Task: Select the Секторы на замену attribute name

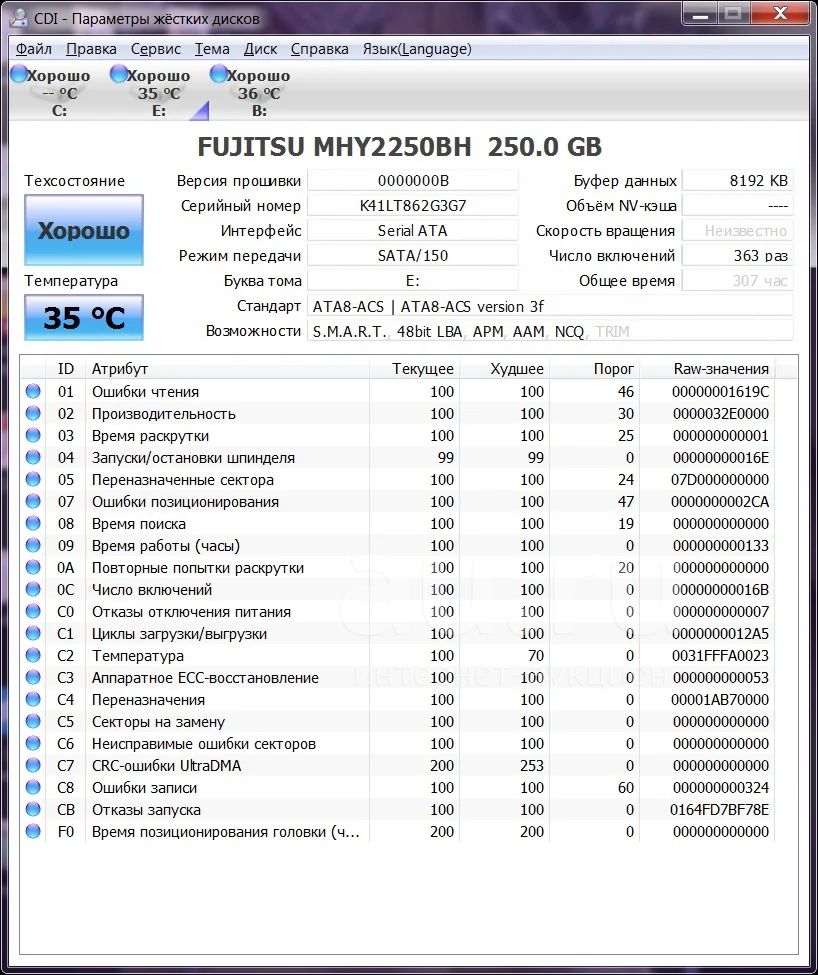Action: [158, 722]
